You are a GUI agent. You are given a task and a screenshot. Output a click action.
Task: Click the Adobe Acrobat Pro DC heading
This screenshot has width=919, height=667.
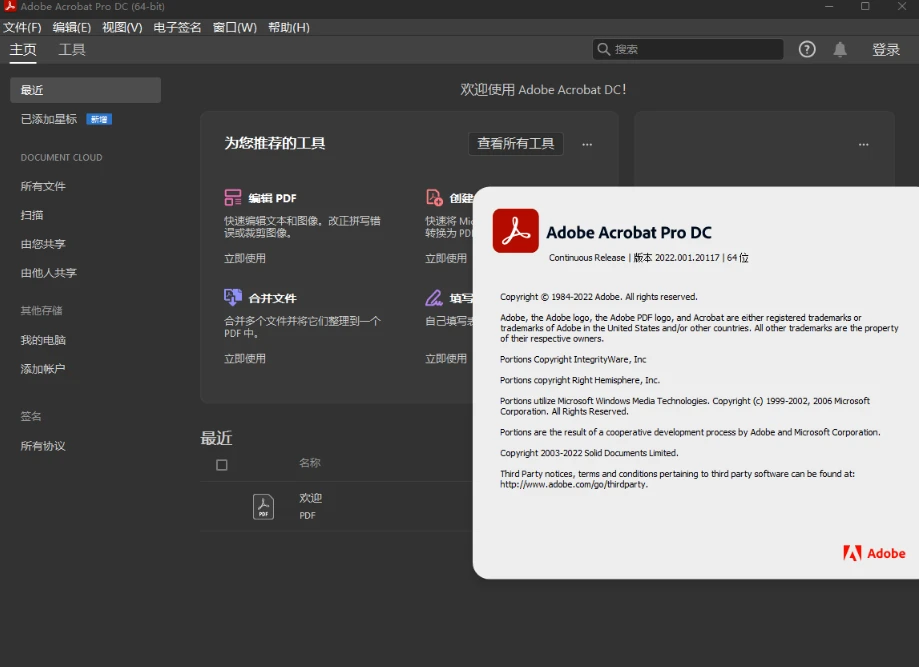click(629, 233)
